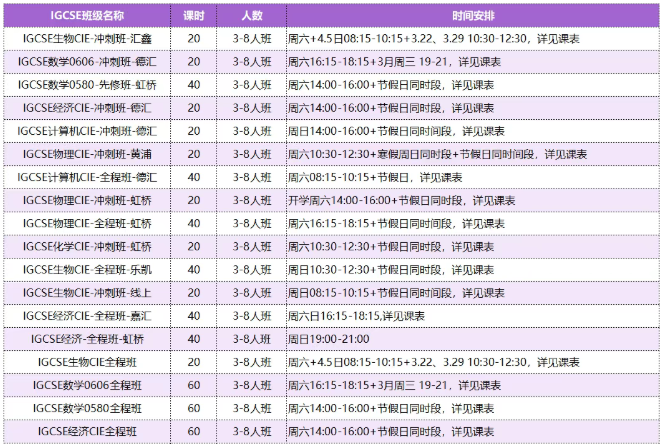Select the IGCSE数学0580-先修班-虹桥 class name
This screenshot has width=664, height=448.
click(x=87, y=85)
